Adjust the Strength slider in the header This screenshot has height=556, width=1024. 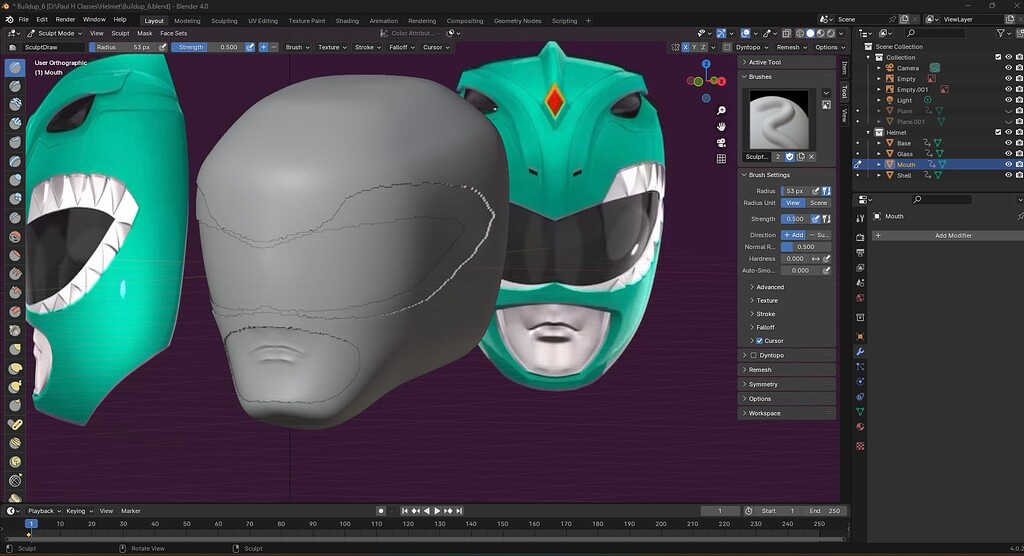click(208, 47)
